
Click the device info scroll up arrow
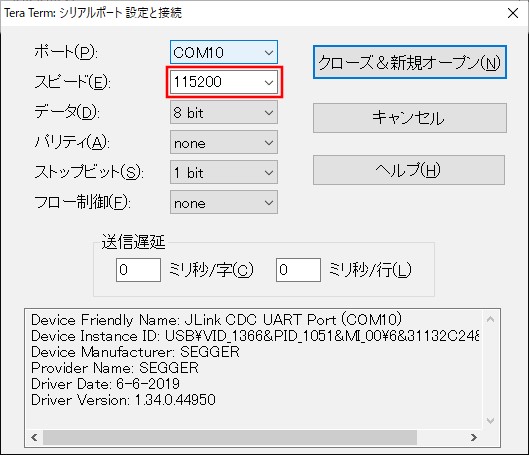[x=491, y=319]
